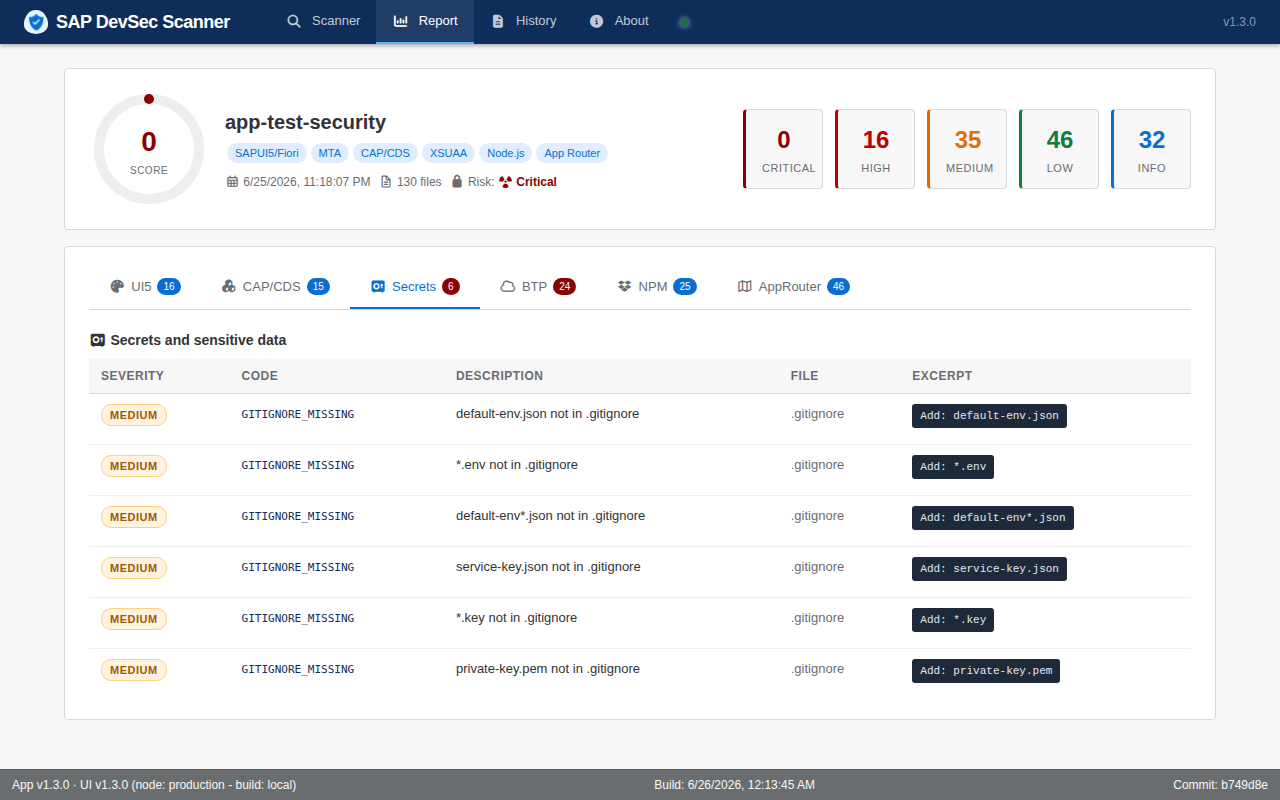Switch to the NPM tab
The image size is (1280, 800).
(657, 287)
